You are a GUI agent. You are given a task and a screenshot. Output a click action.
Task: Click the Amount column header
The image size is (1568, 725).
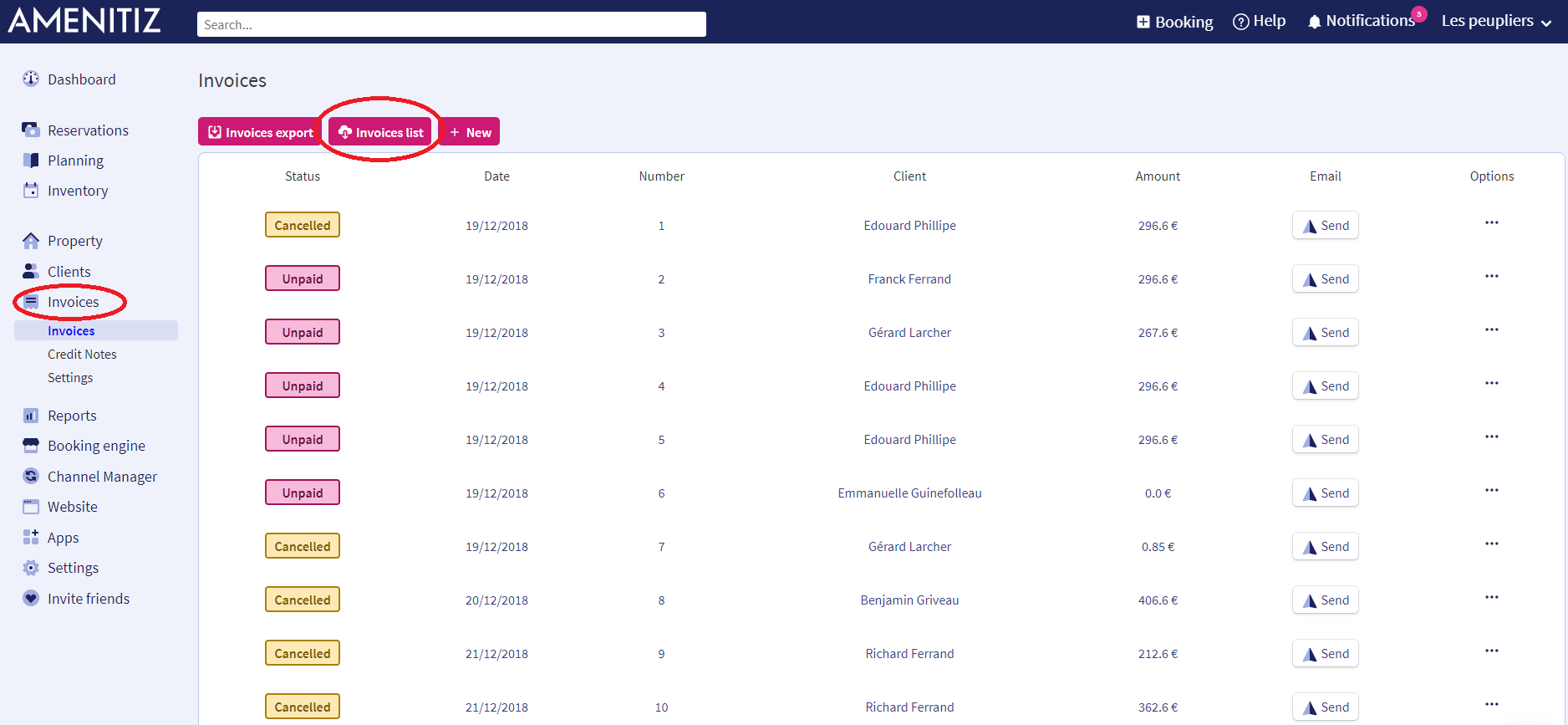pyautogui.click(x=1158, y=176)
